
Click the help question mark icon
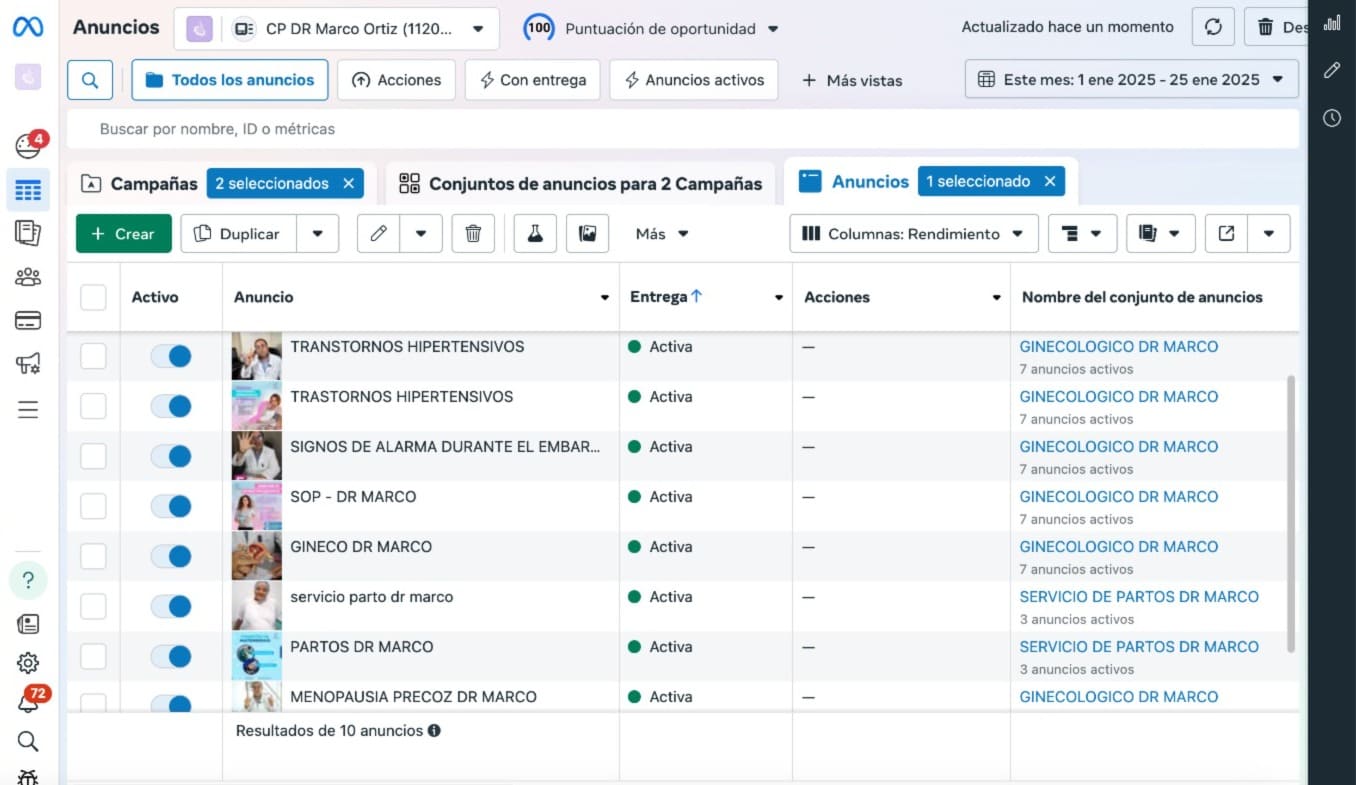click(x=28, y=580)
